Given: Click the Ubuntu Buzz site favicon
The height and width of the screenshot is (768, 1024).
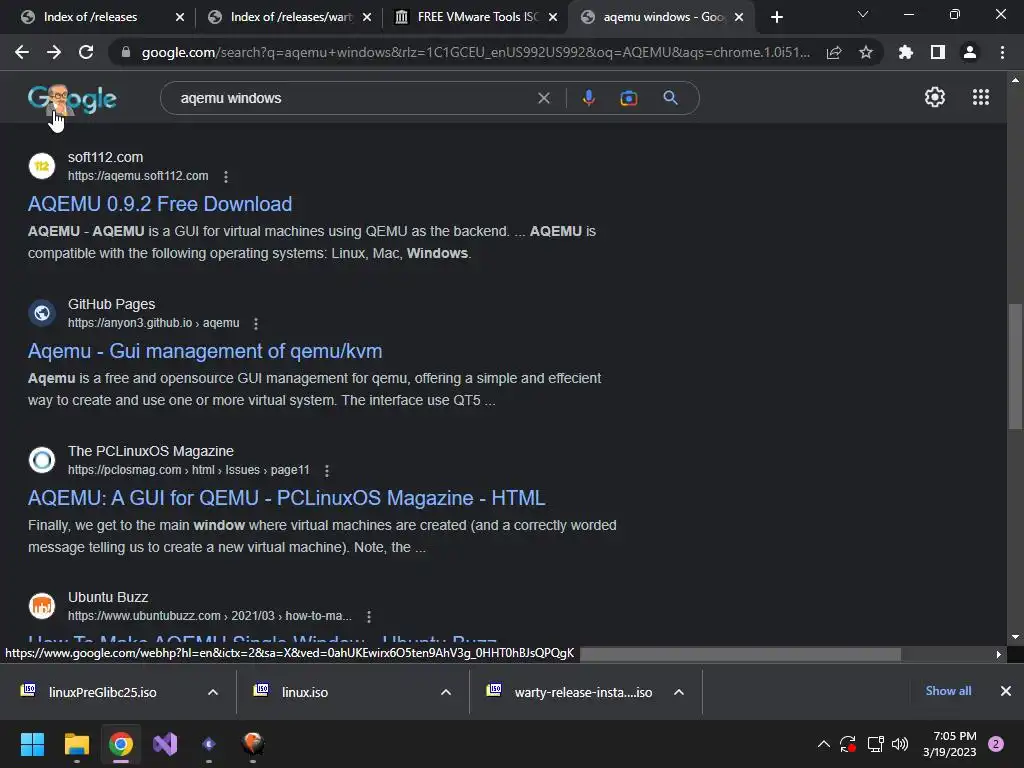Looking at the screenshot, I should point(42,606).
